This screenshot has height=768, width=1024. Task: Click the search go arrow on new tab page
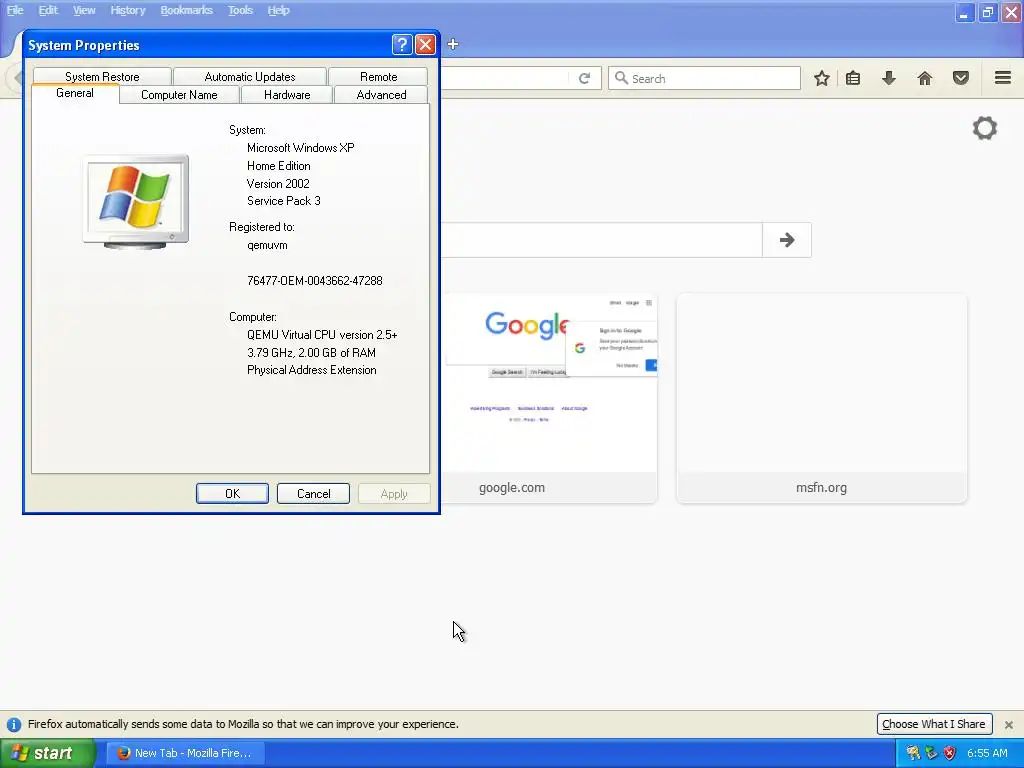tap(787, 240)
